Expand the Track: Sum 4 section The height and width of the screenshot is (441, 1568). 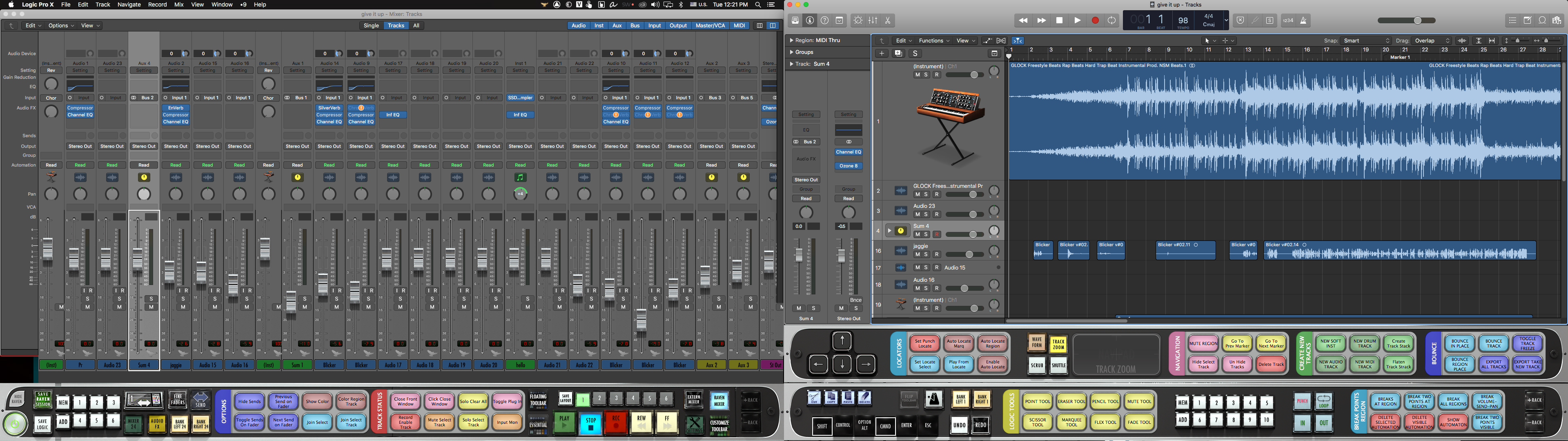click(x=791, y=64)
